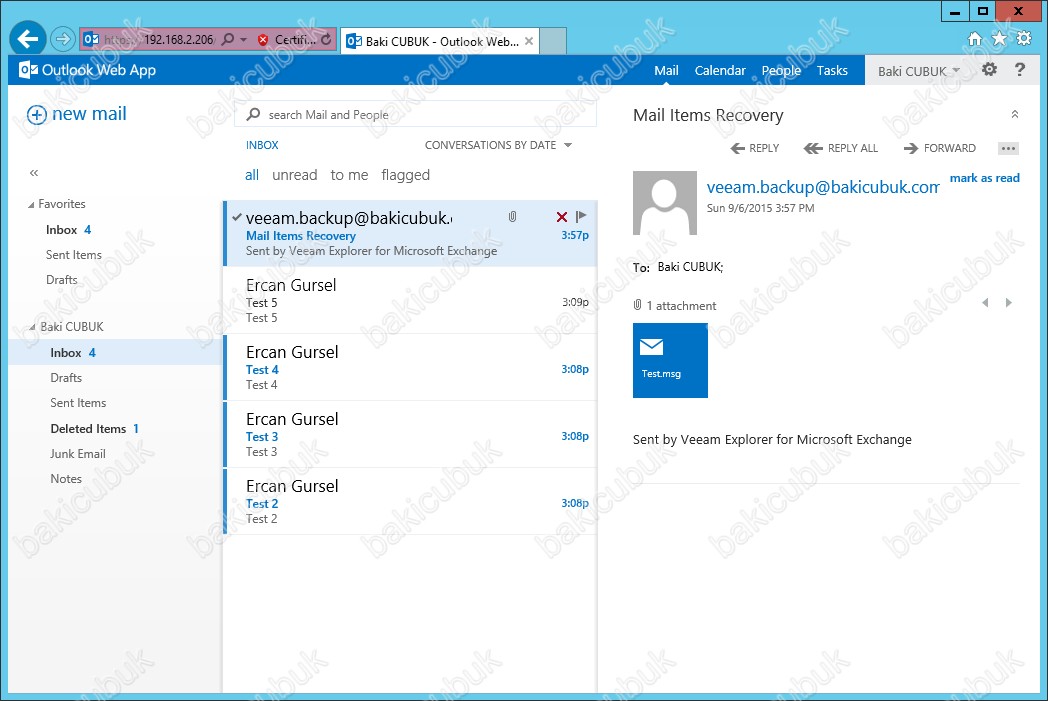Flag the Mail Items Recovery message
The width and height of the screenshot is (1048, 701).
pyautogui.click(x=581, y=216)
